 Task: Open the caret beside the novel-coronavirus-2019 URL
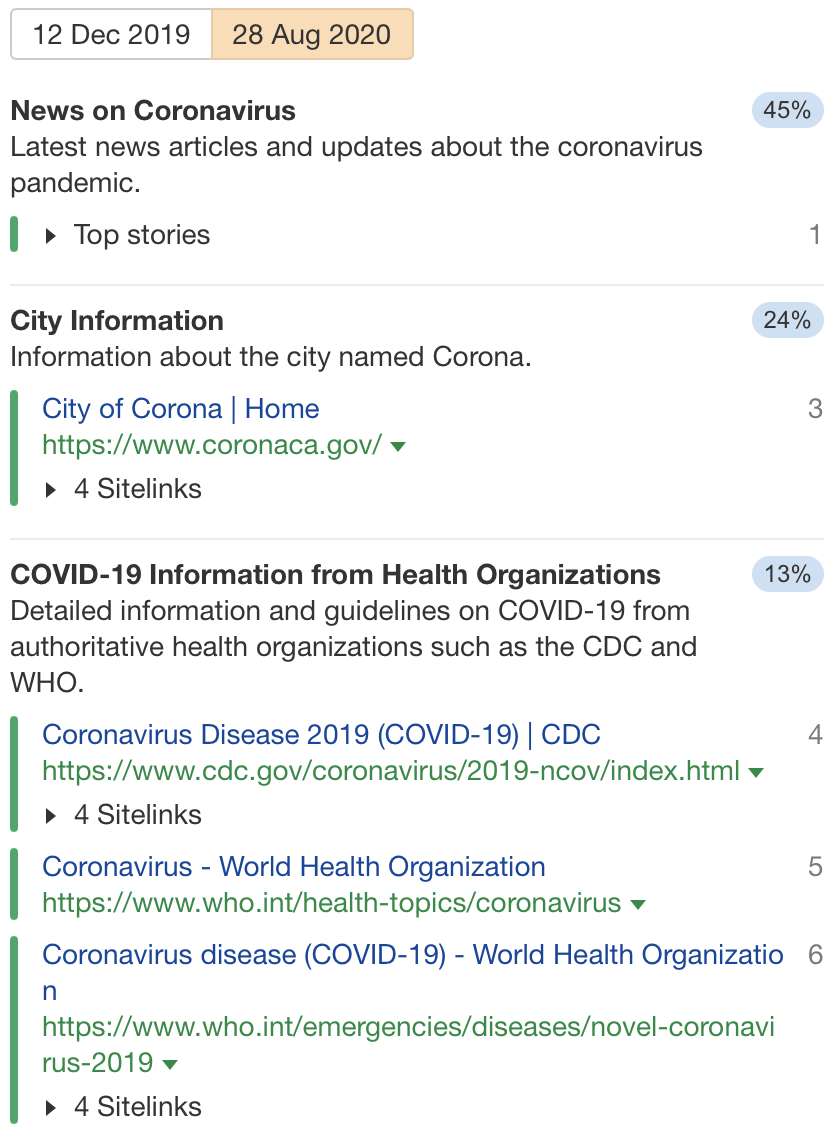170,1064
